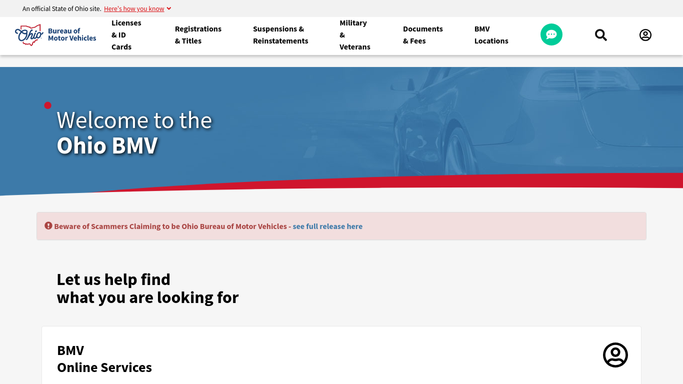The height and width of the screenshot is (384, 683).
Task: Click the BMV Online Services user icon
Action: pos(615,355)
